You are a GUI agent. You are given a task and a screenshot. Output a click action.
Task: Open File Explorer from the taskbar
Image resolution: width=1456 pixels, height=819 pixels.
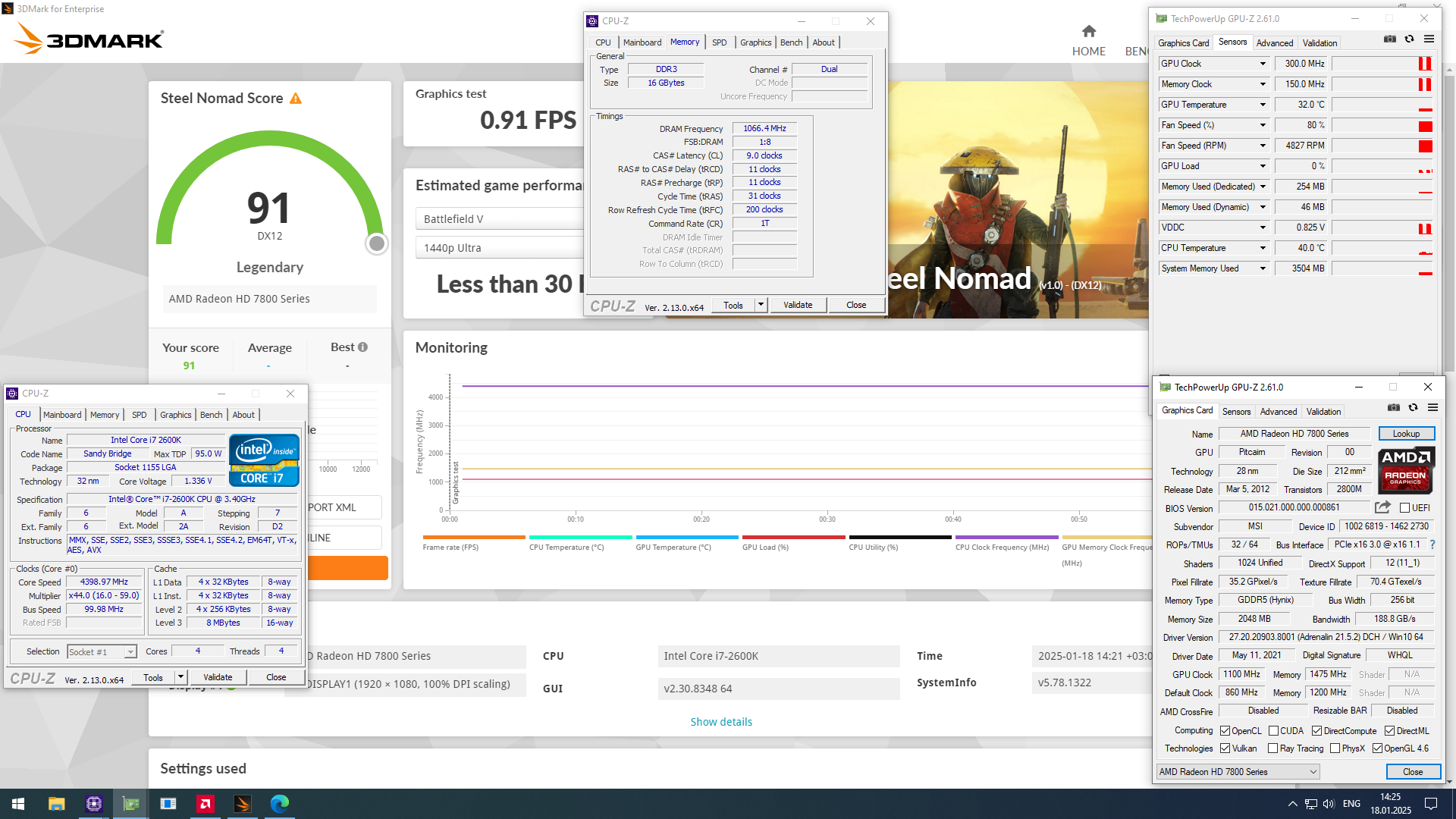(x=56, y=804)
